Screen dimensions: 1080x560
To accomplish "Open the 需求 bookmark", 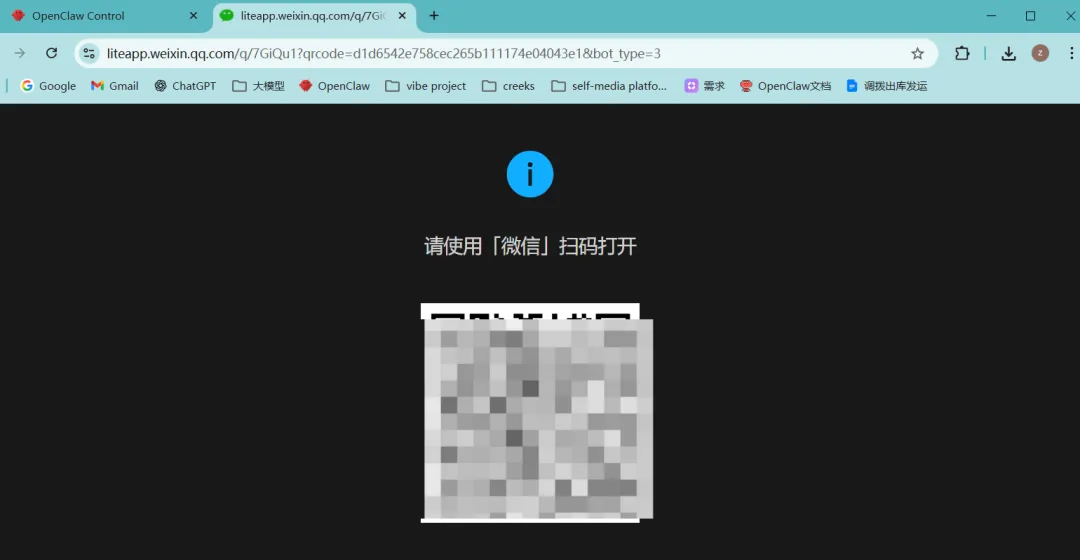I will pos(704,86).
